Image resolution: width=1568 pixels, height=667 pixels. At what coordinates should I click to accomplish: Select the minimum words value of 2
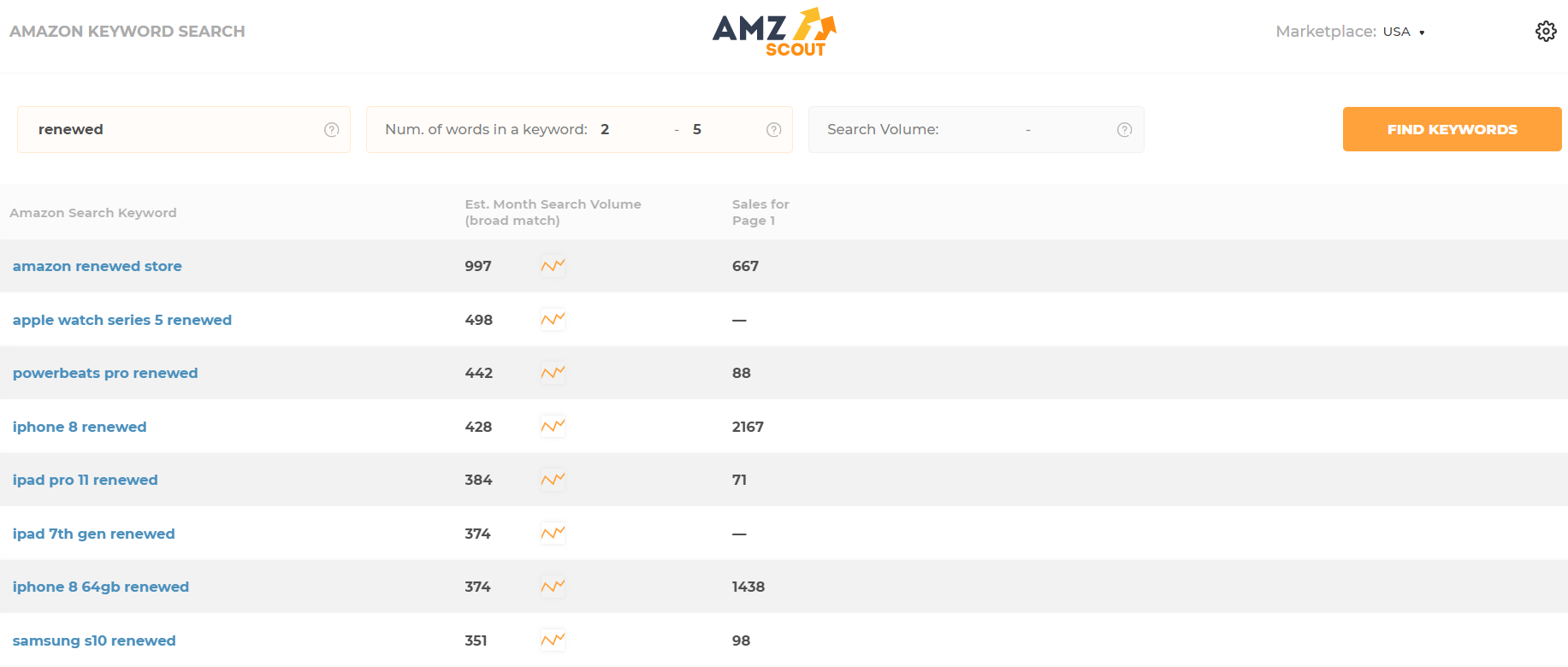(605, 129)
